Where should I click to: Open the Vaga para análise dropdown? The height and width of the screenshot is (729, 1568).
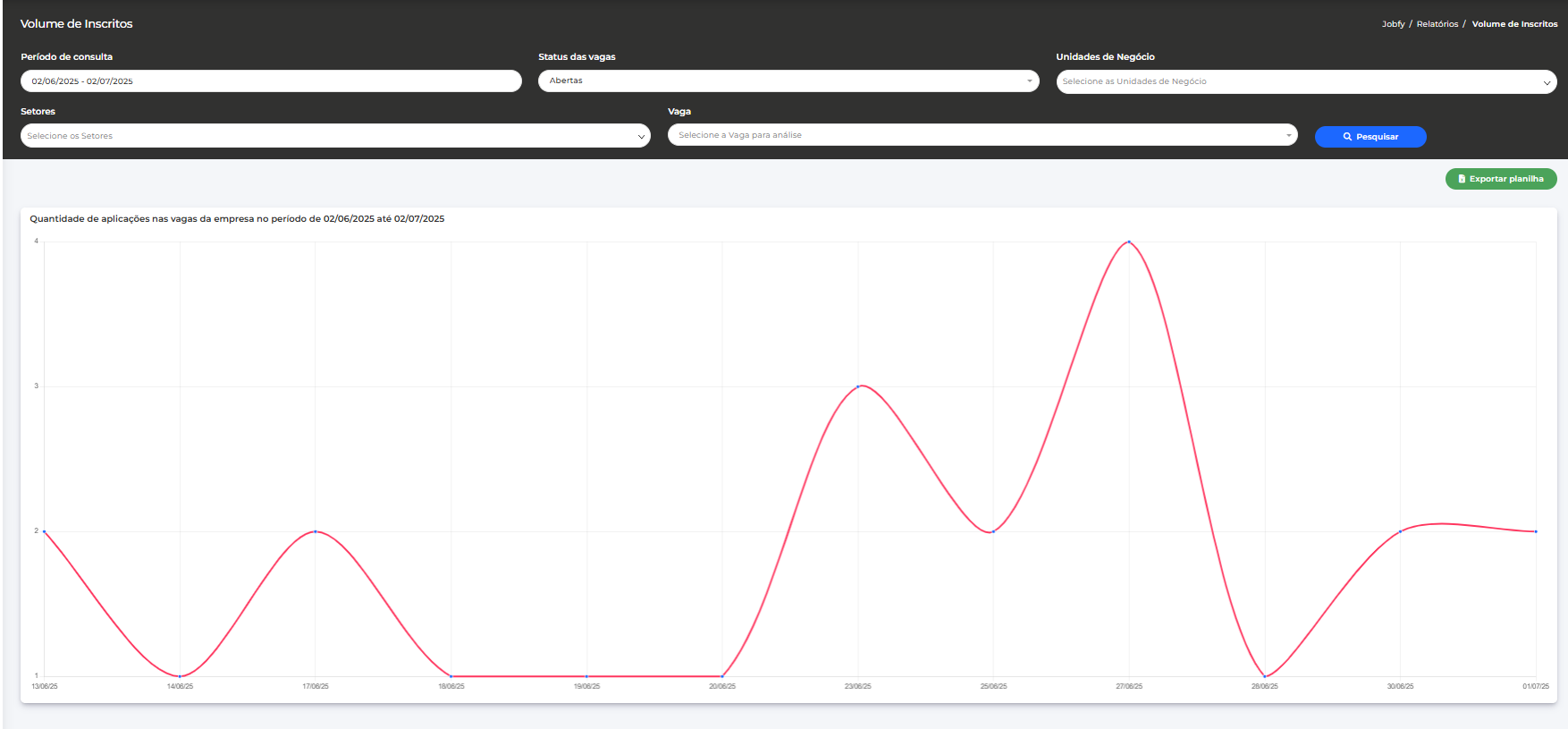(982, 135)
